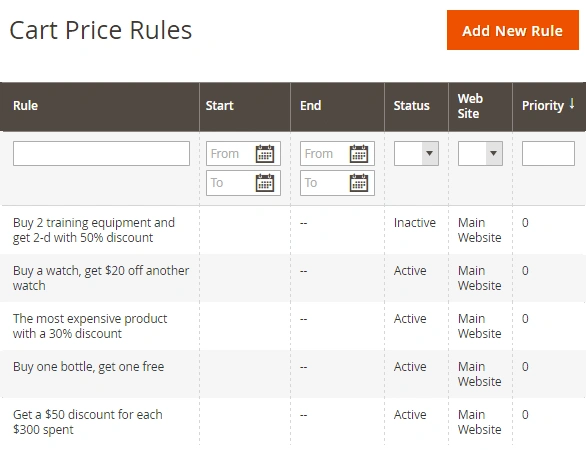586x450 pixels.
Task: Open the Status filter dropdown
Action: click(x=416, y=153)
